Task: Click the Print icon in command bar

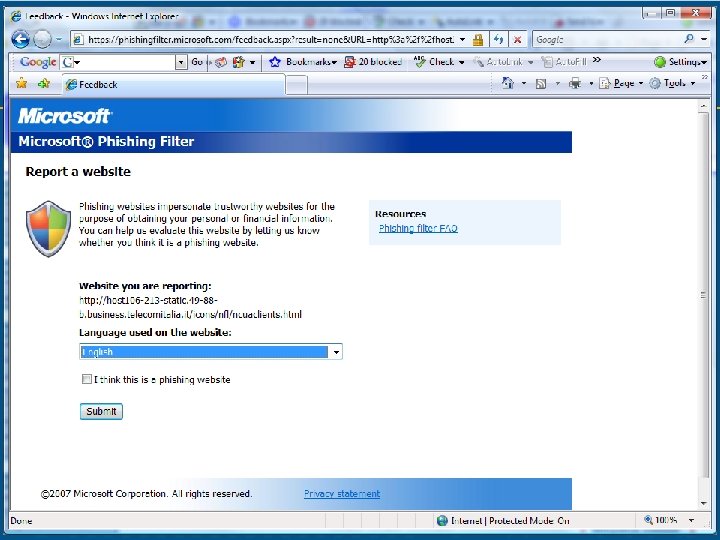Action: click(575, 84)
